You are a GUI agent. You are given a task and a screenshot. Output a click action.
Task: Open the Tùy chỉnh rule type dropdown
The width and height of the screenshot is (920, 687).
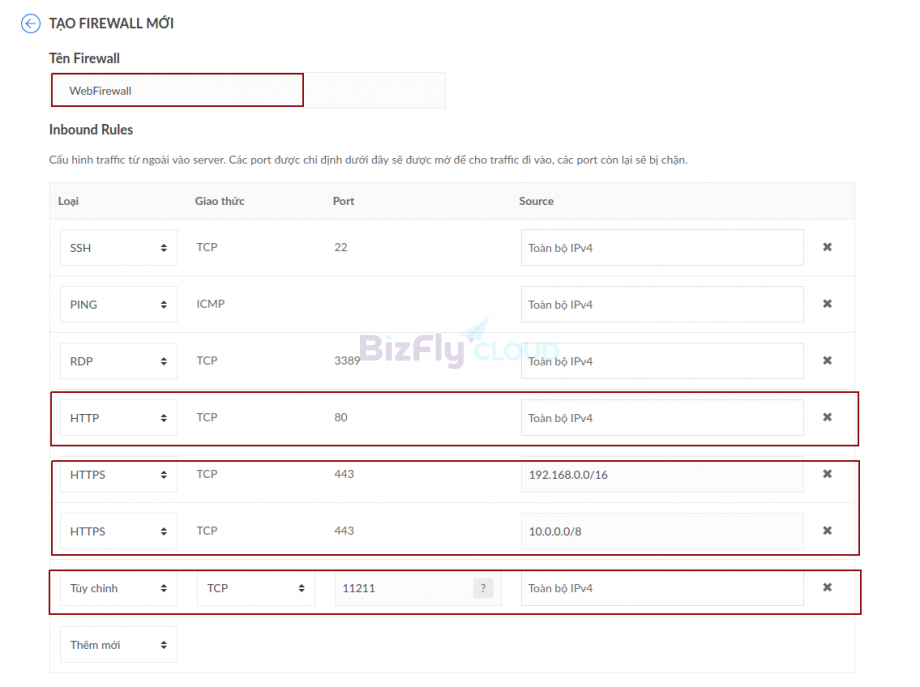(119, 588)
